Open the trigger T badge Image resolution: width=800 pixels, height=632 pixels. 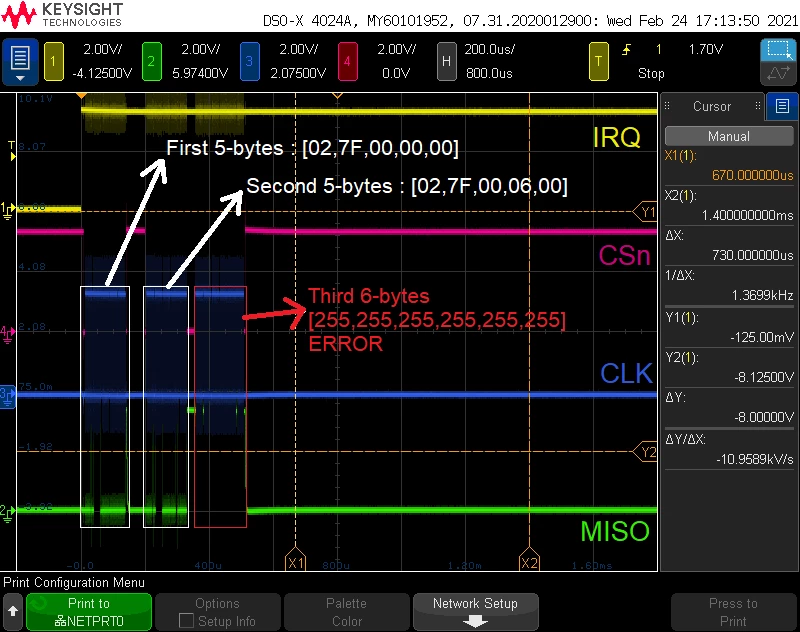pyautogui.click(x=598, y=62)
